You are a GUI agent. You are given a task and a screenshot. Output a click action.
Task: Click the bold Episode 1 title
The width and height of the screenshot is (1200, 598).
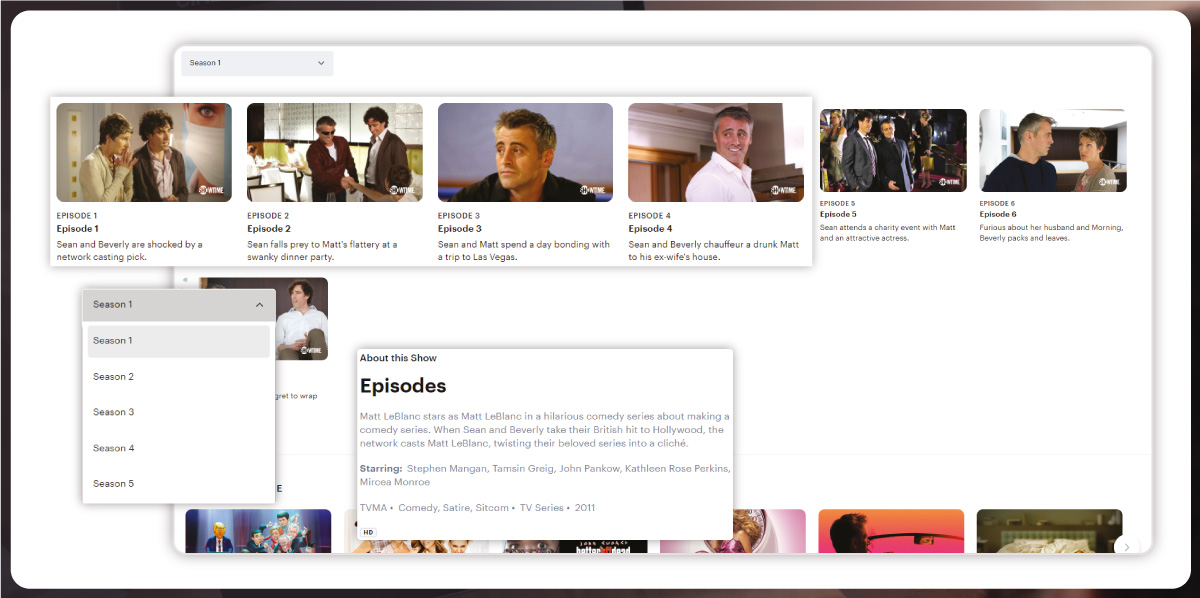(x=78, y=229)
